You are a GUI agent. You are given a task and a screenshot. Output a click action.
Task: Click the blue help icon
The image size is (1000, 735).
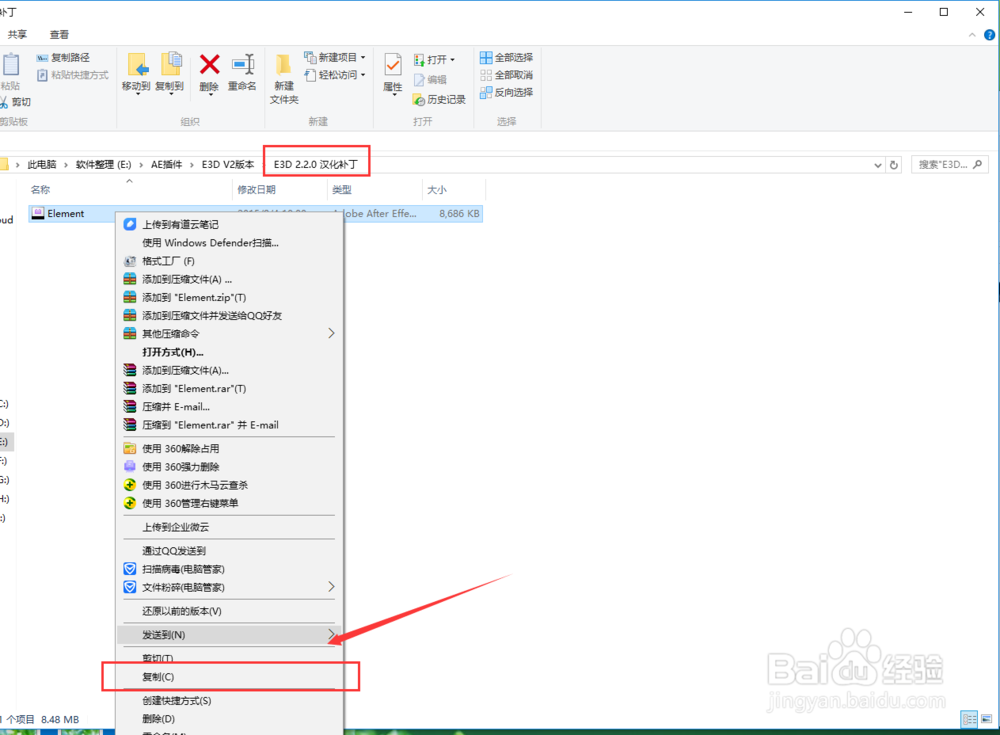(989, 34)
